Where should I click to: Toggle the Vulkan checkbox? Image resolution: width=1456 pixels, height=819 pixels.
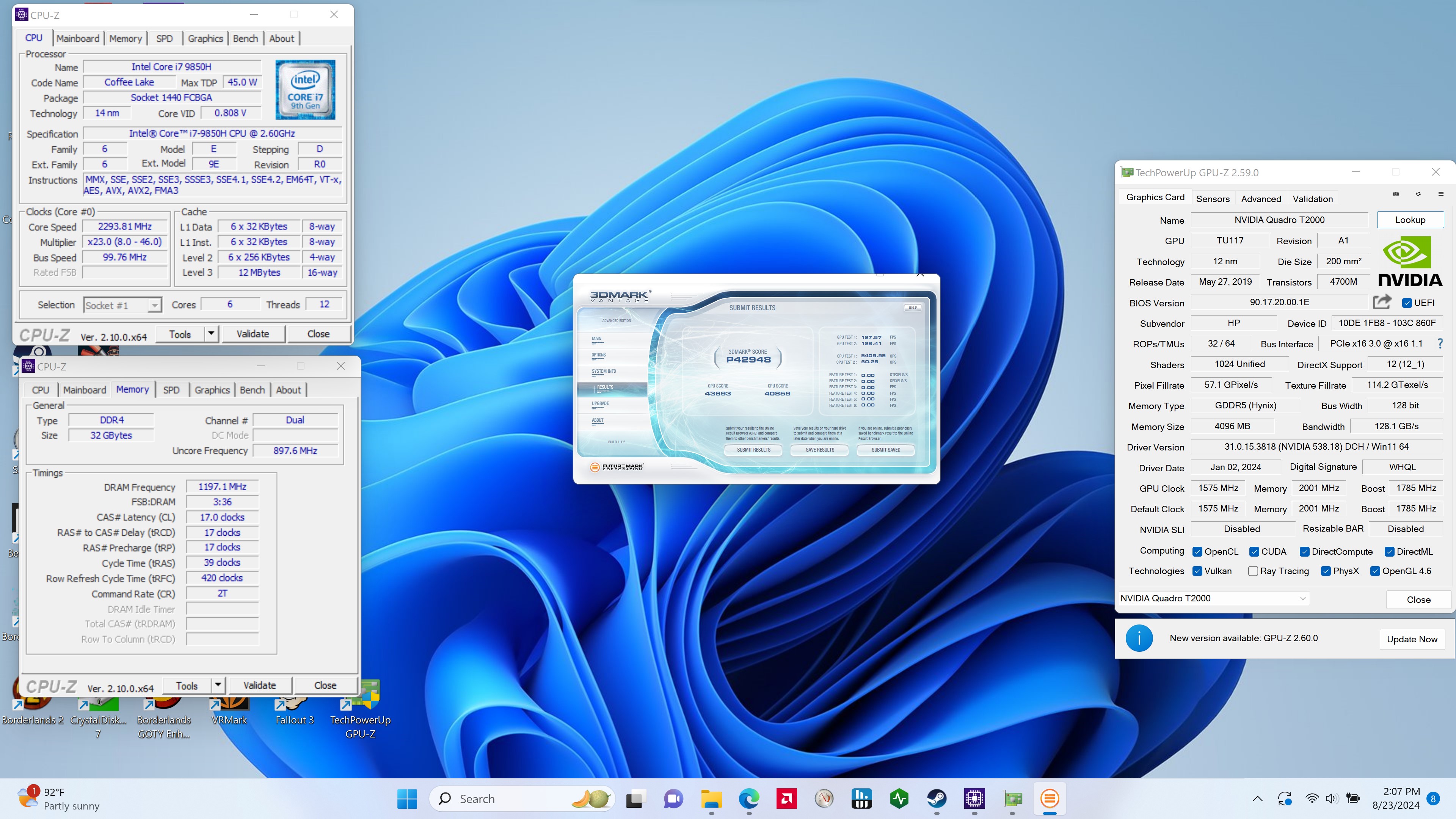point(1197,571)
